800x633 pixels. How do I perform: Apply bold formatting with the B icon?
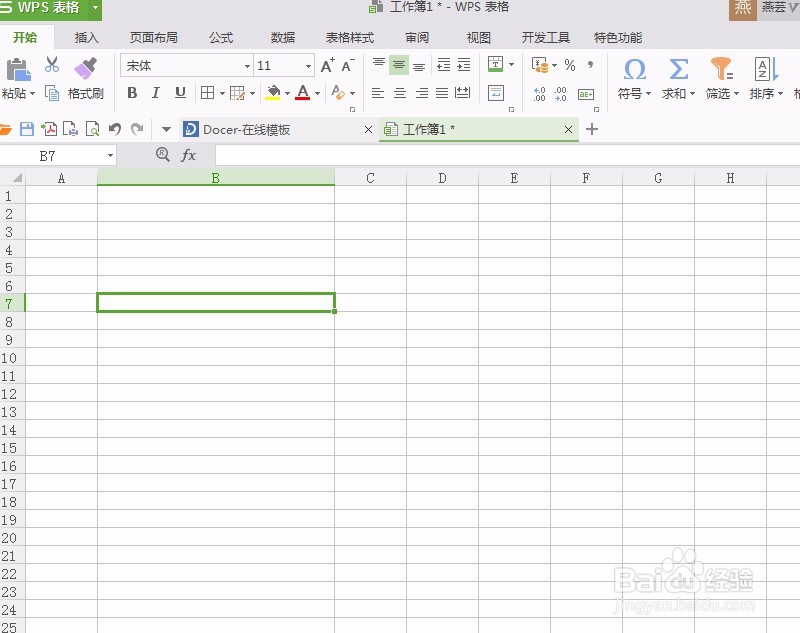[132, 93]
